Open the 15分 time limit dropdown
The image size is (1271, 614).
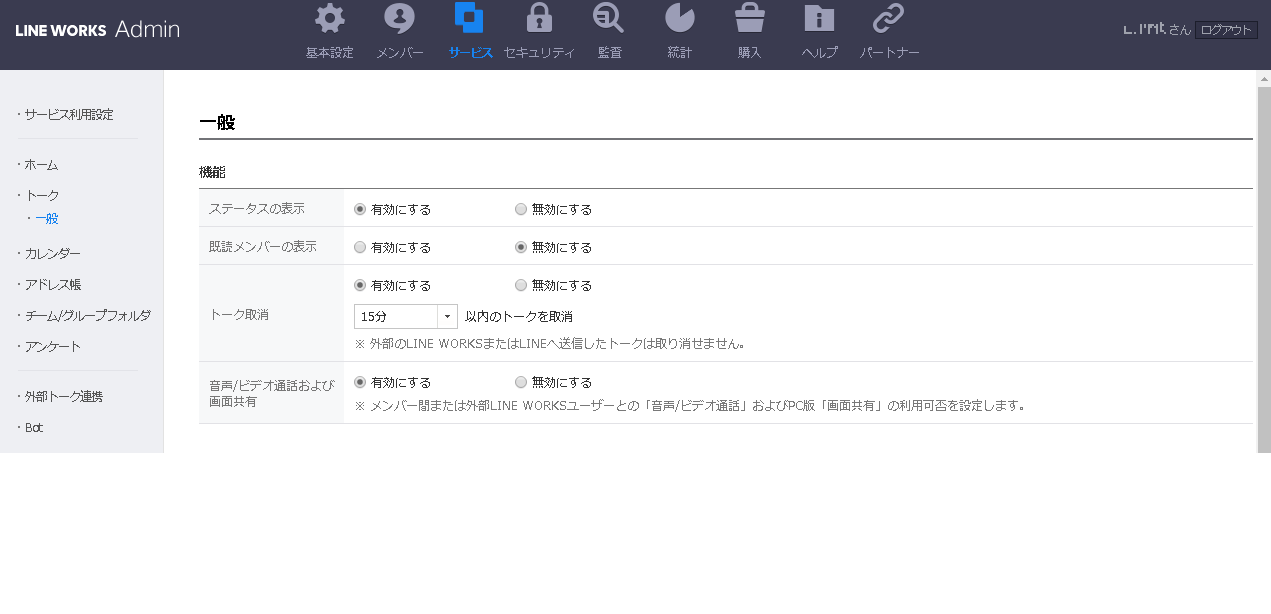[x=406, y=316]
